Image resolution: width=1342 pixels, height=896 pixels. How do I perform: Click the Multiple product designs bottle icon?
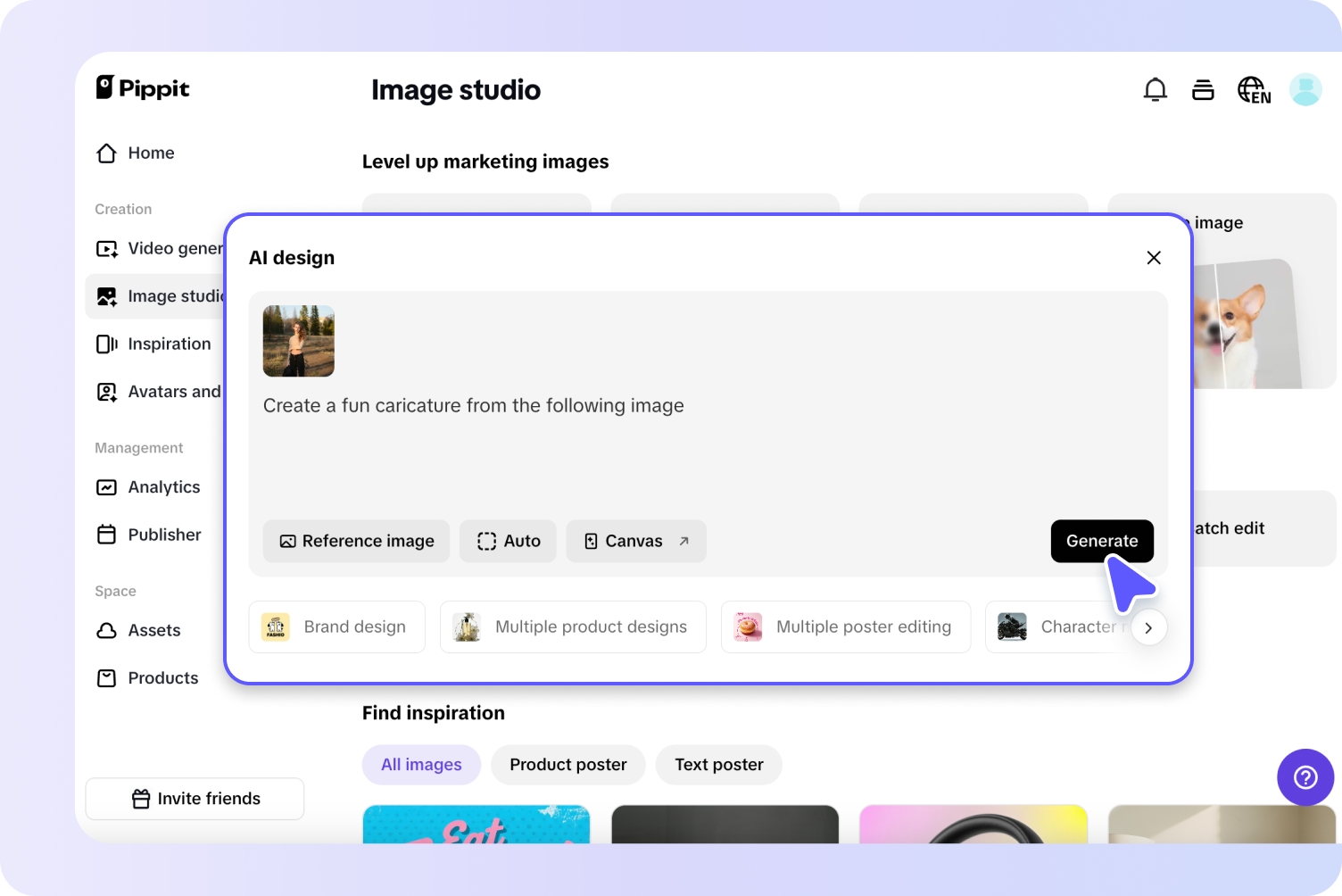(467, 627)
